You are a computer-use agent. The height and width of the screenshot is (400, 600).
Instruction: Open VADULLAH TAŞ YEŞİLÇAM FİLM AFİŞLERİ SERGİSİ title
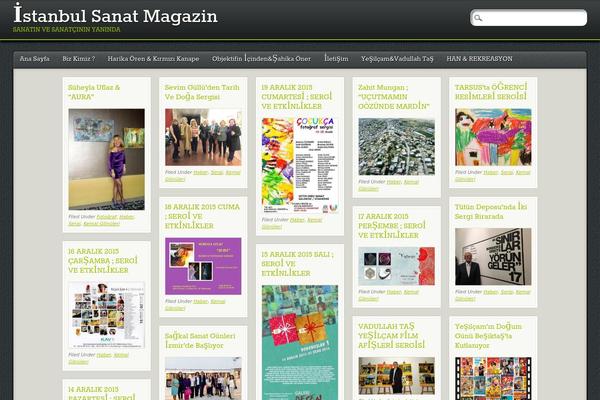[391, 336]
